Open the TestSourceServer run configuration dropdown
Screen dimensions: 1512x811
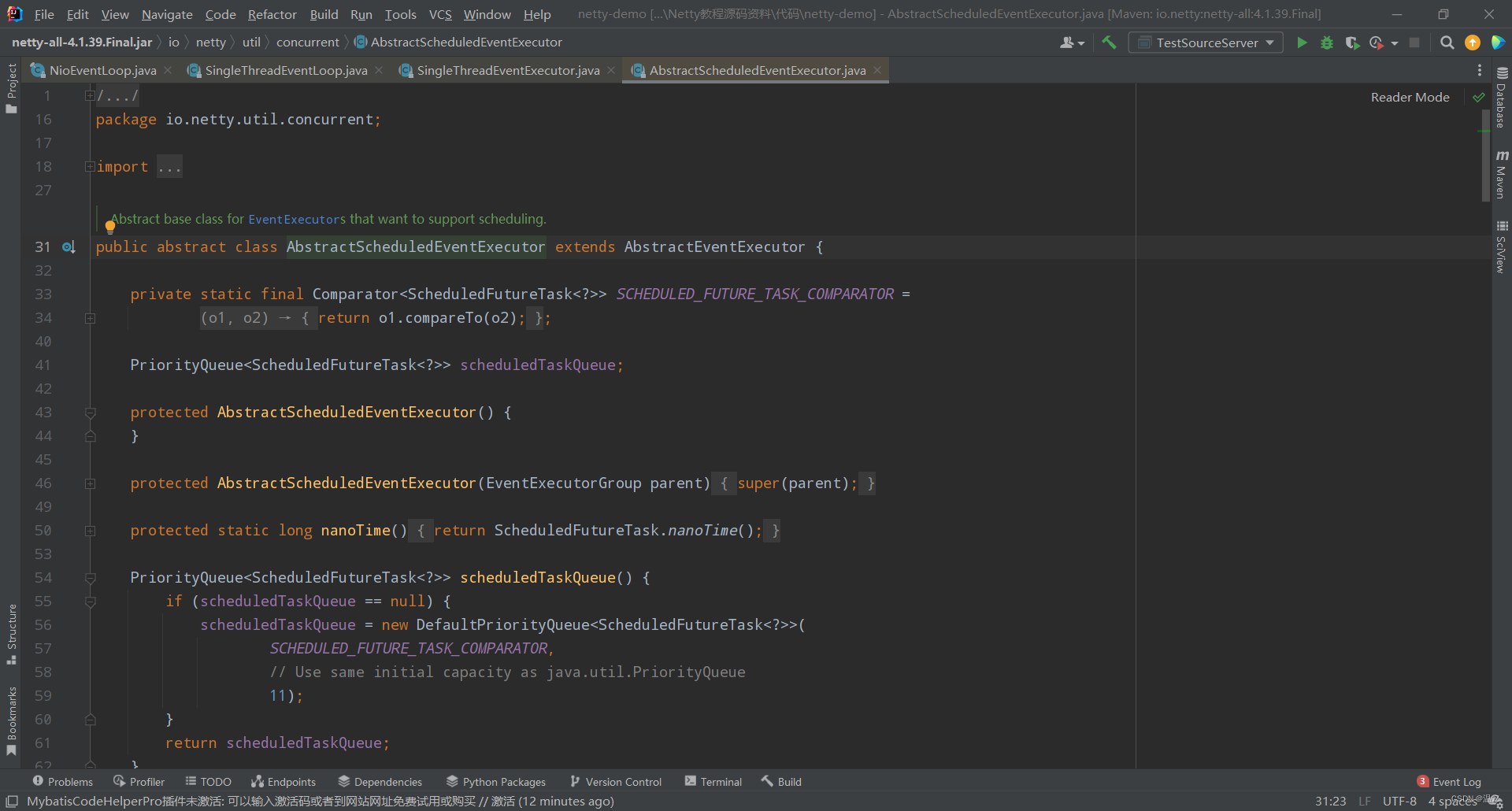pyautogui.click(x=1206, y=43)
